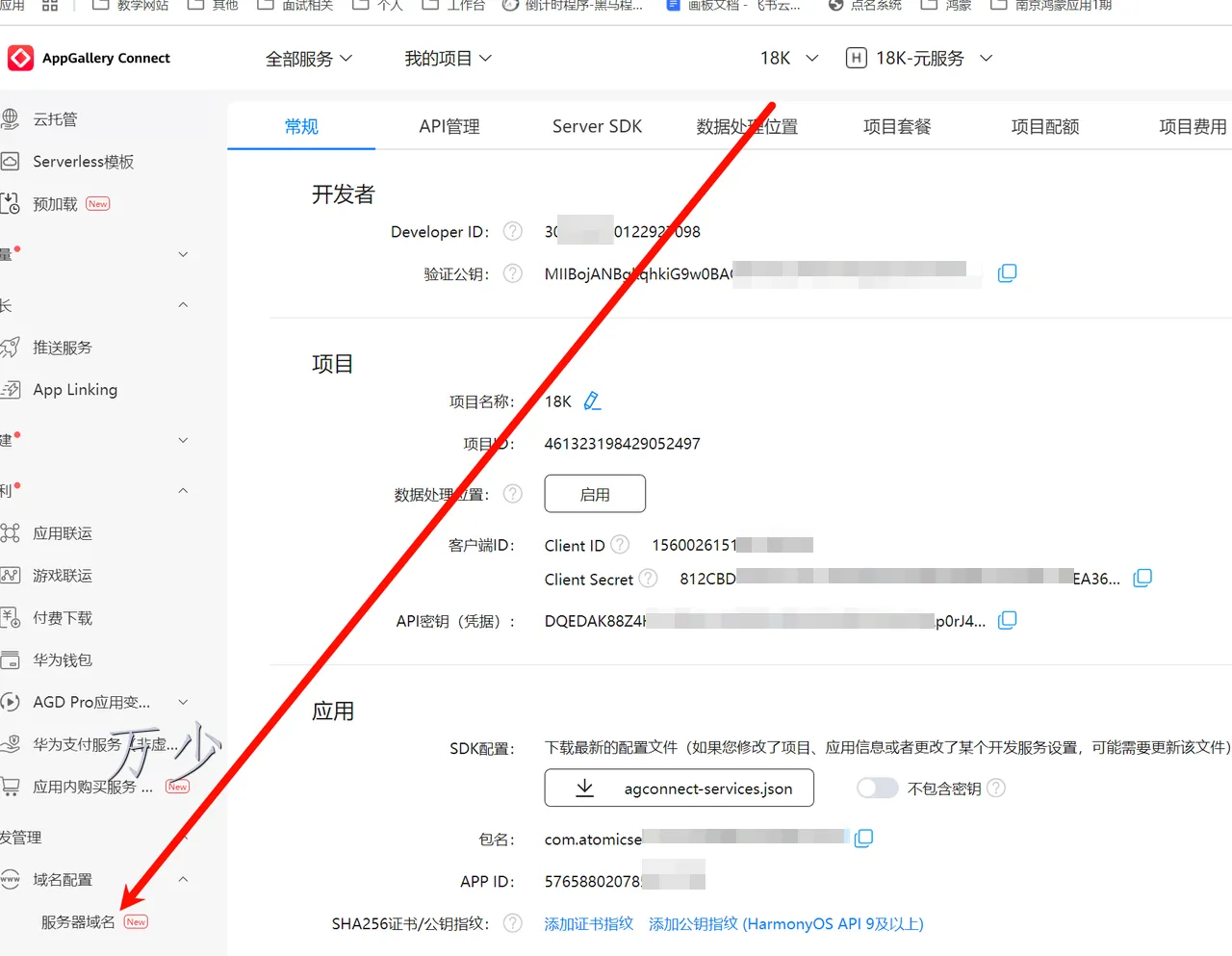Viewport: 1232px width, 956px height.
Task: Open the 18K project selector dropdown
Action: [789, 59]
